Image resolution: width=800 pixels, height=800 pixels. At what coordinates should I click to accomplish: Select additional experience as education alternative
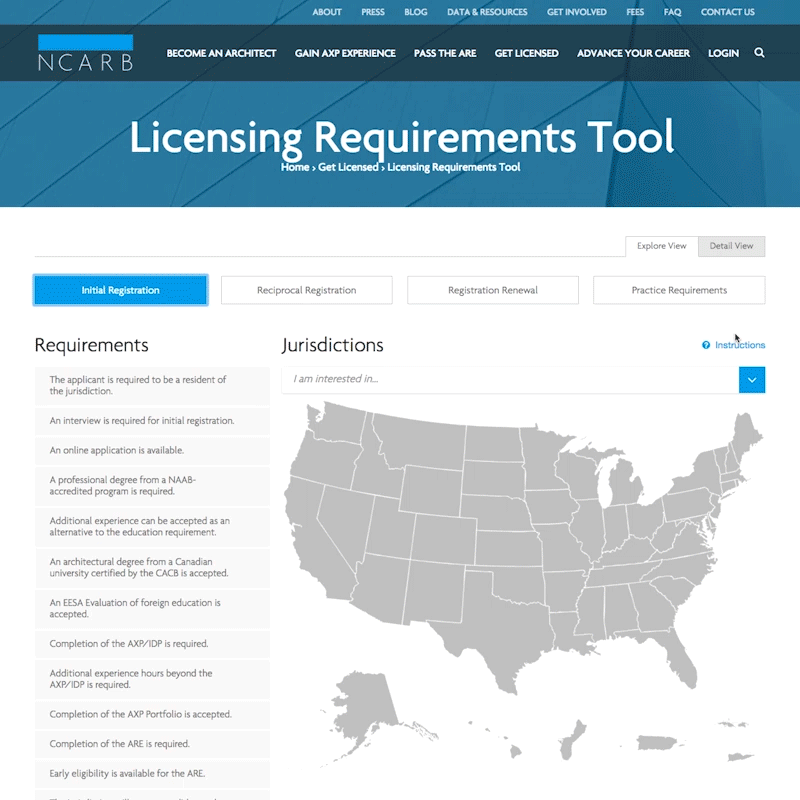[152, 527]
